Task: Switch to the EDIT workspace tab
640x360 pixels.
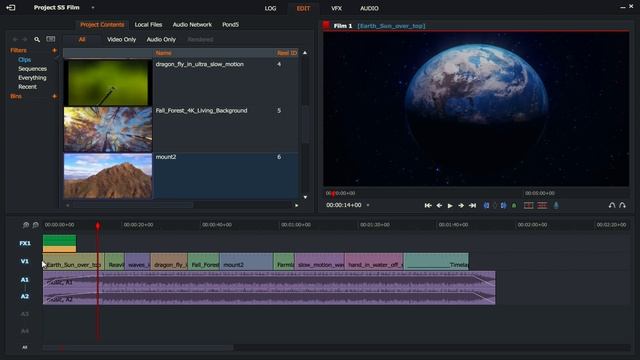Action: point(303,8)
